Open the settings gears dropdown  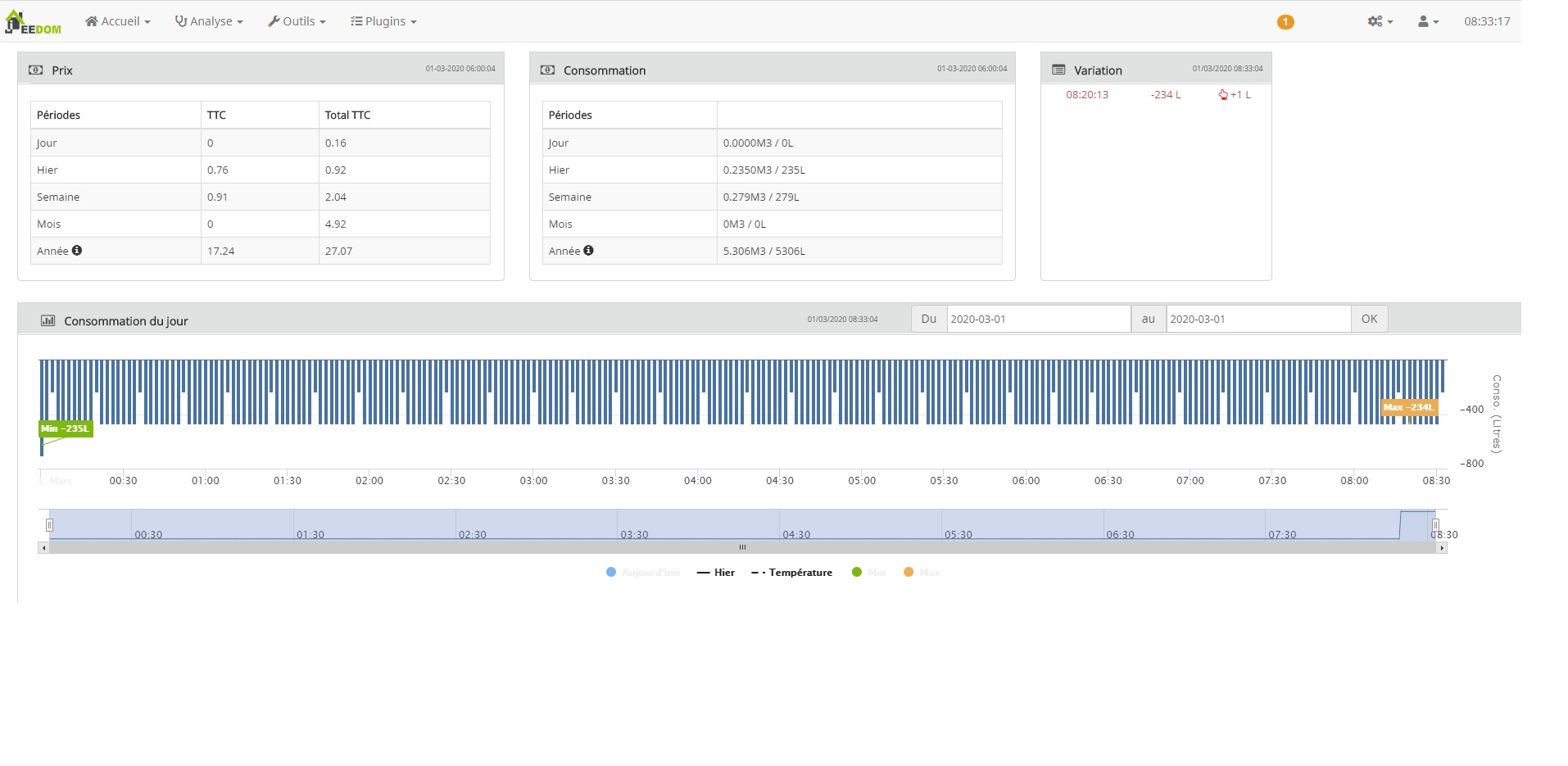tap(1380, 22)
